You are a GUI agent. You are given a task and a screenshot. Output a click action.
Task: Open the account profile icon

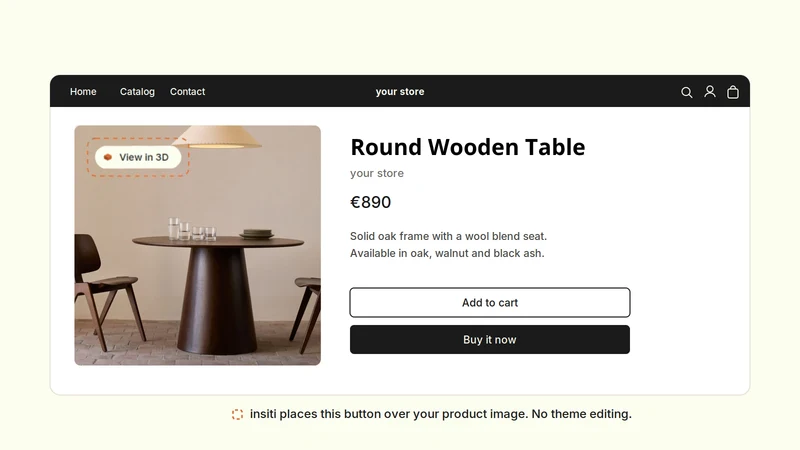tap(710, 92)
